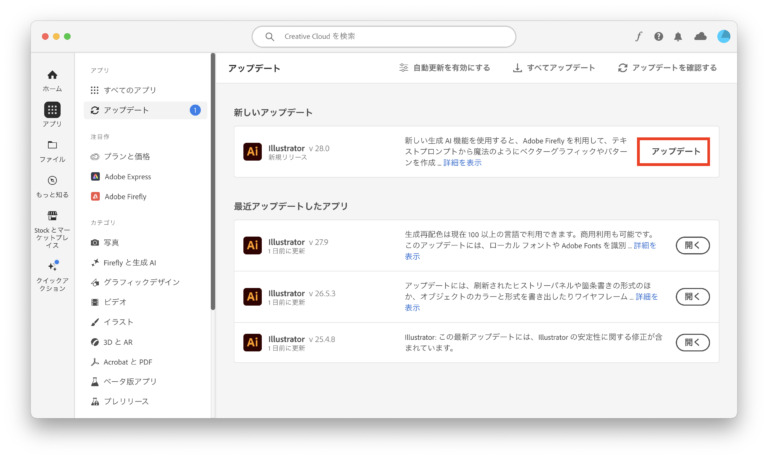This screenshot has height=459, width=768.
Task: Open the Discover (もっと知る) icon
Action: (52, 180)
